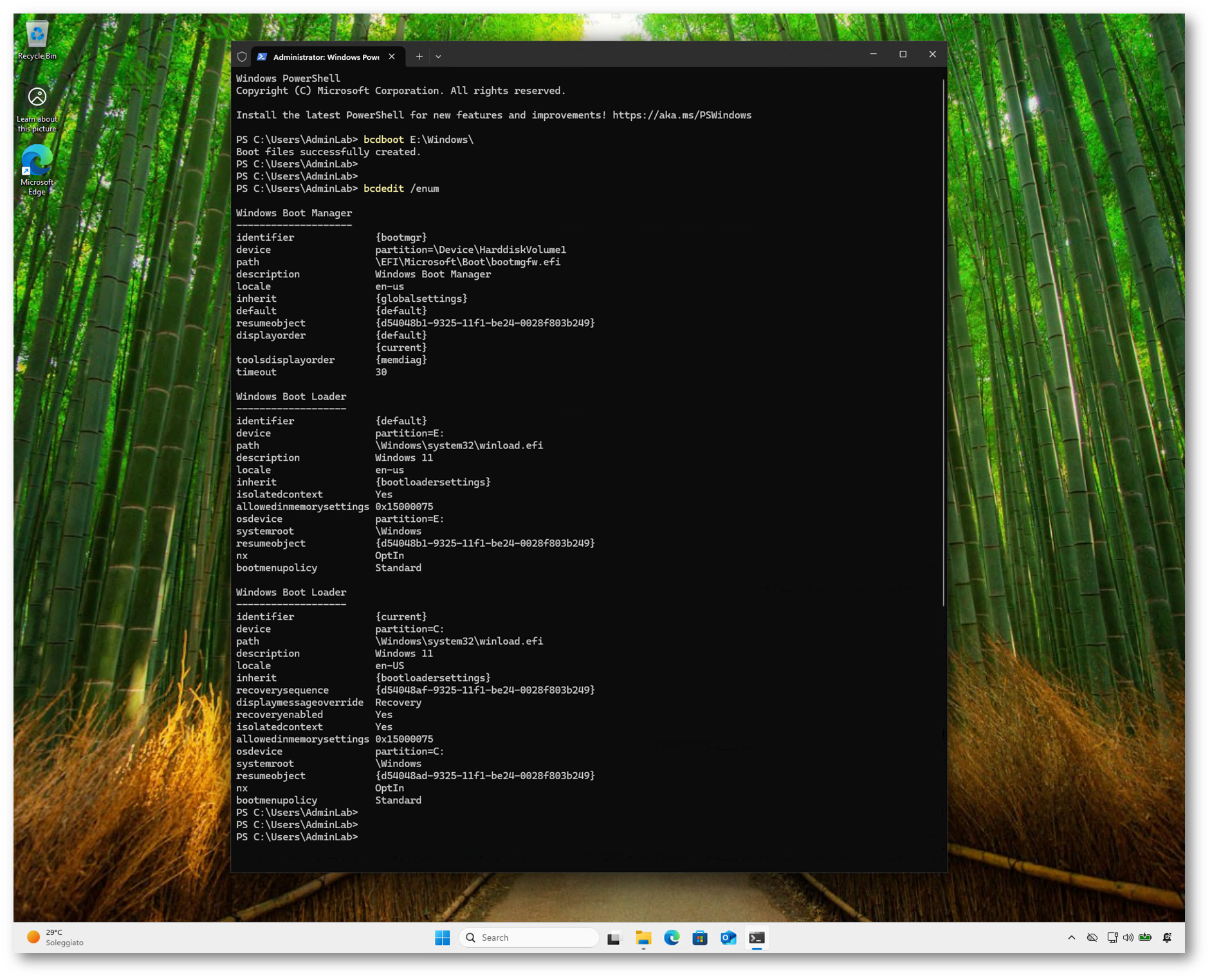Click the timeout value '30'
The height and width of the screenshot is (980, 1212).
(x=381, y=372)
